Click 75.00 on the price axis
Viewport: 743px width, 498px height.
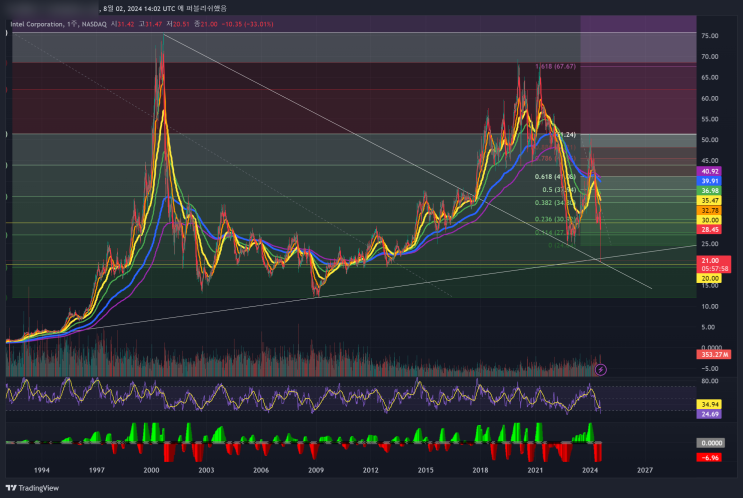click(x=709, y=36)
